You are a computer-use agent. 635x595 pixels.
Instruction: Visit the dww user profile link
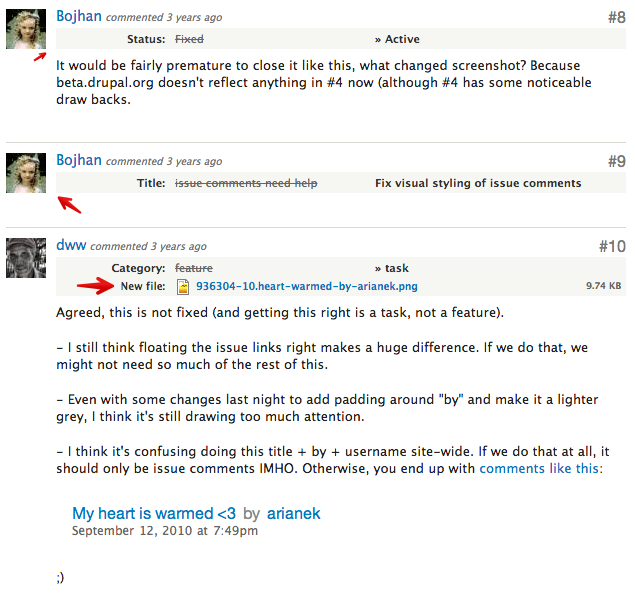pos(71,245)
